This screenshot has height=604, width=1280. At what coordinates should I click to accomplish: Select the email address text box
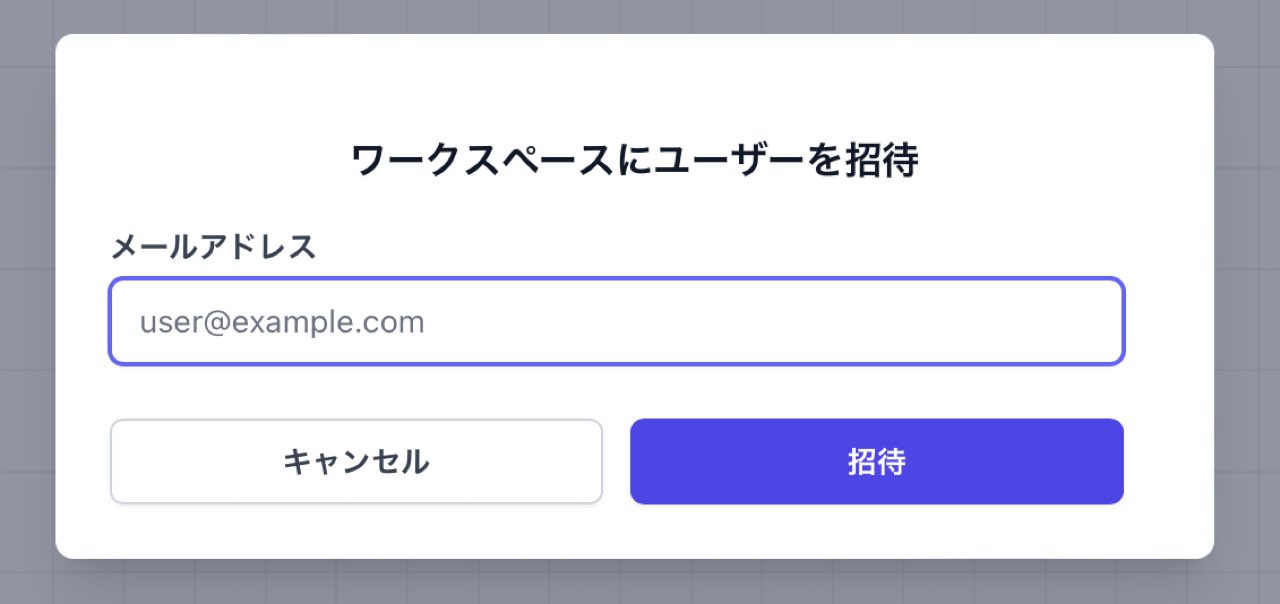(x=616, y=321)
